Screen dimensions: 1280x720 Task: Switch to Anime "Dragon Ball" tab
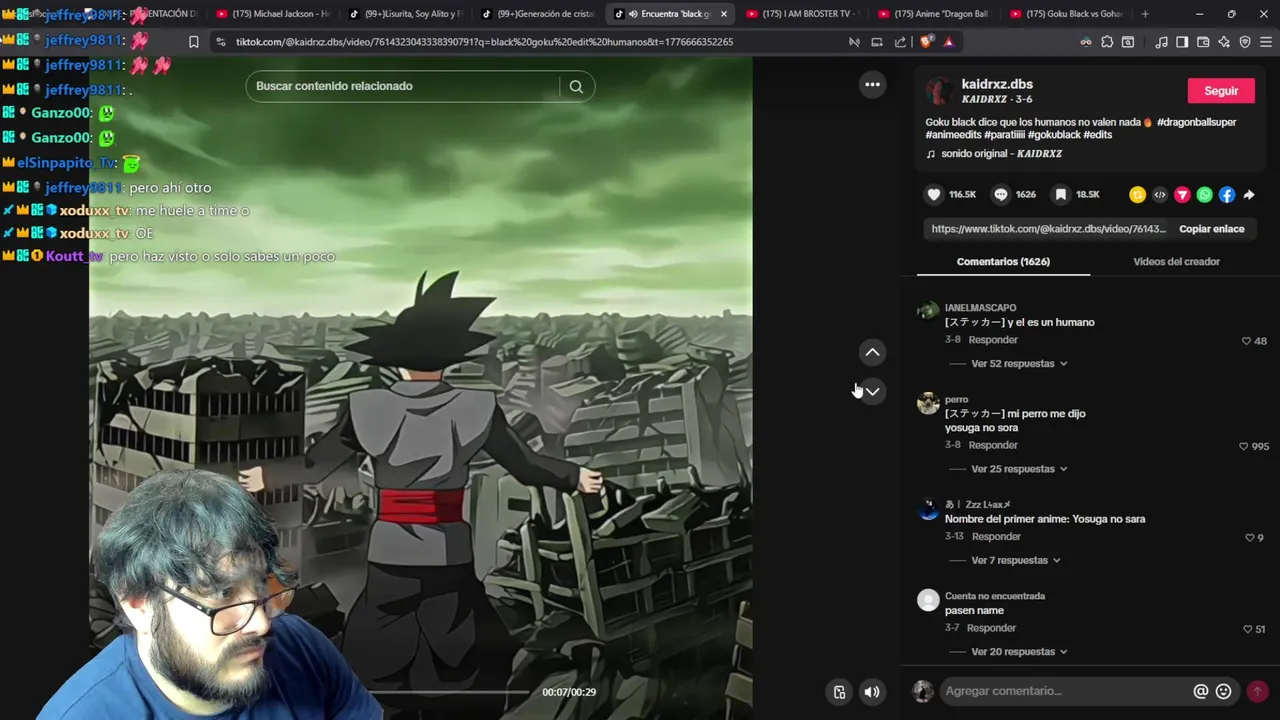935,14
